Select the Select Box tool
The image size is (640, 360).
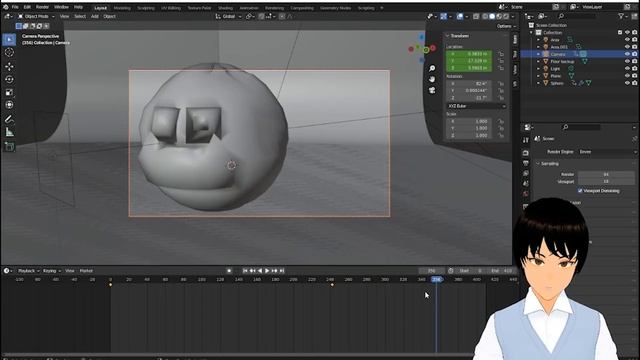tap(9, 39)
